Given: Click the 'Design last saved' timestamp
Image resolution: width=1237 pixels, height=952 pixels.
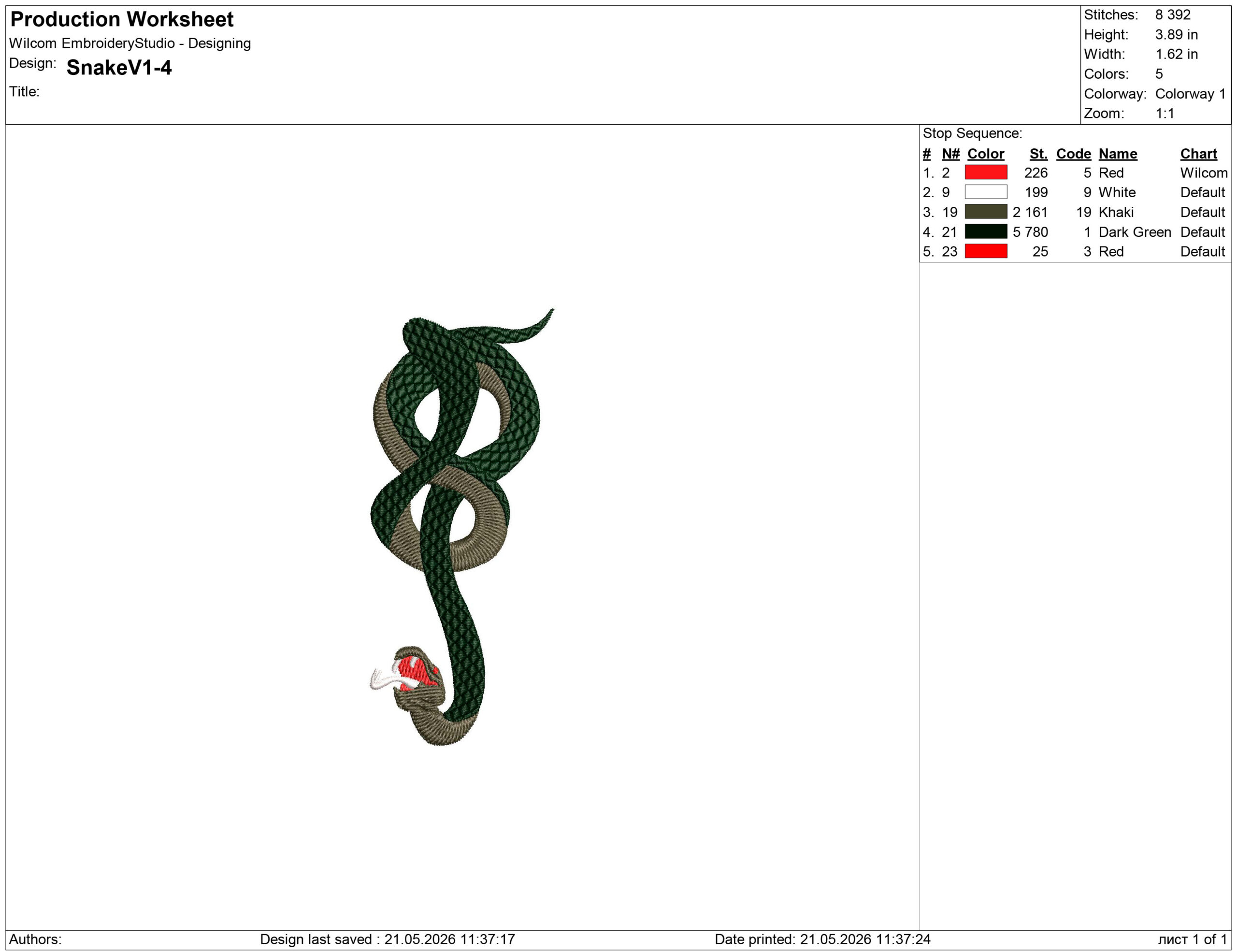Looking at the screenshot, I should point(388,939).
